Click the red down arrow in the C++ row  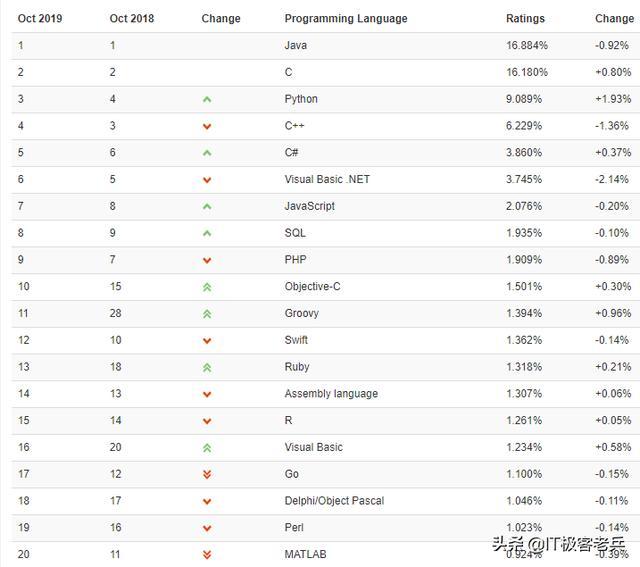click(207, 126)
